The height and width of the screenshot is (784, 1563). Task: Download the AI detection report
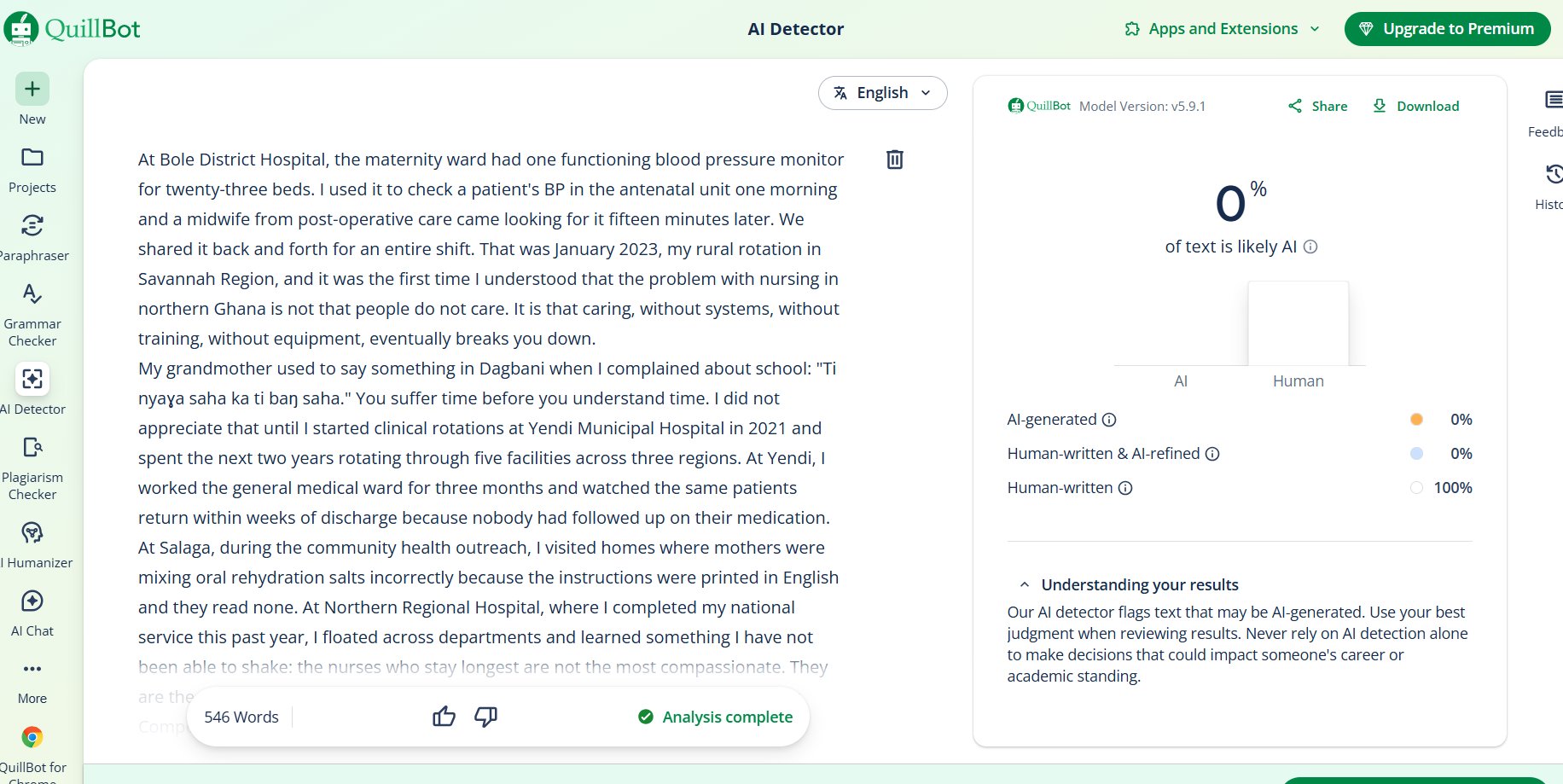click(1415, 106)
